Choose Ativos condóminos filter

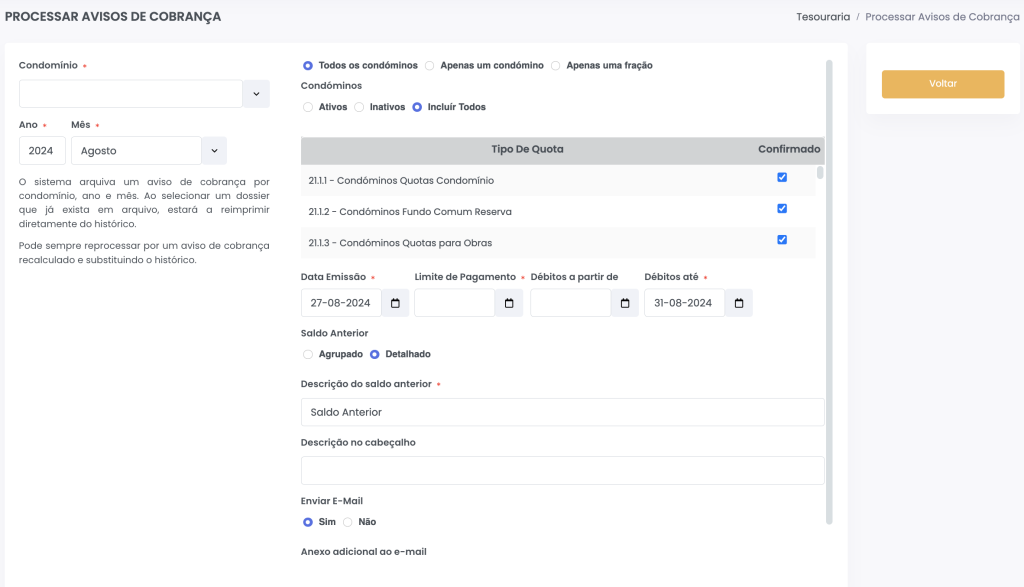click(x=308, y=107)
